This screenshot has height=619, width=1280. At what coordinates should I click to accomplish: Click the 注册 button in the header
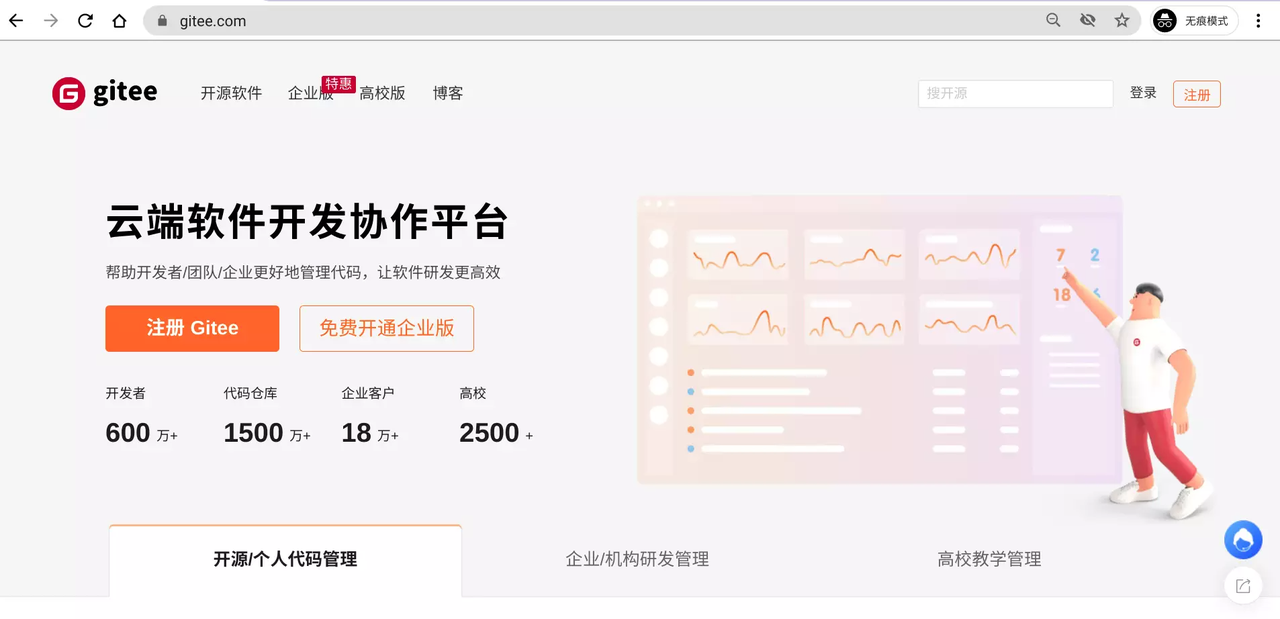1197,94
